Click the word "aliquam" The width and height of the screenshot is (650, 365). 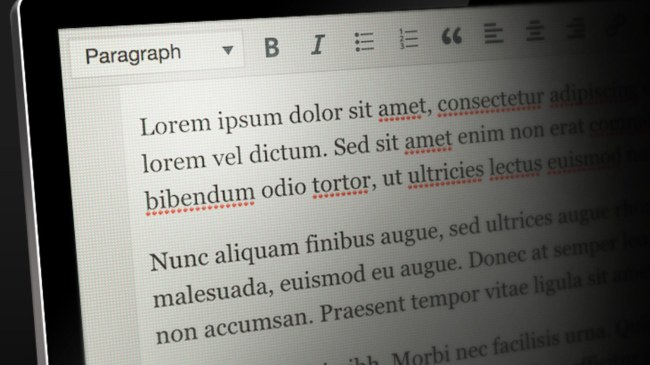tap(257, 251)
